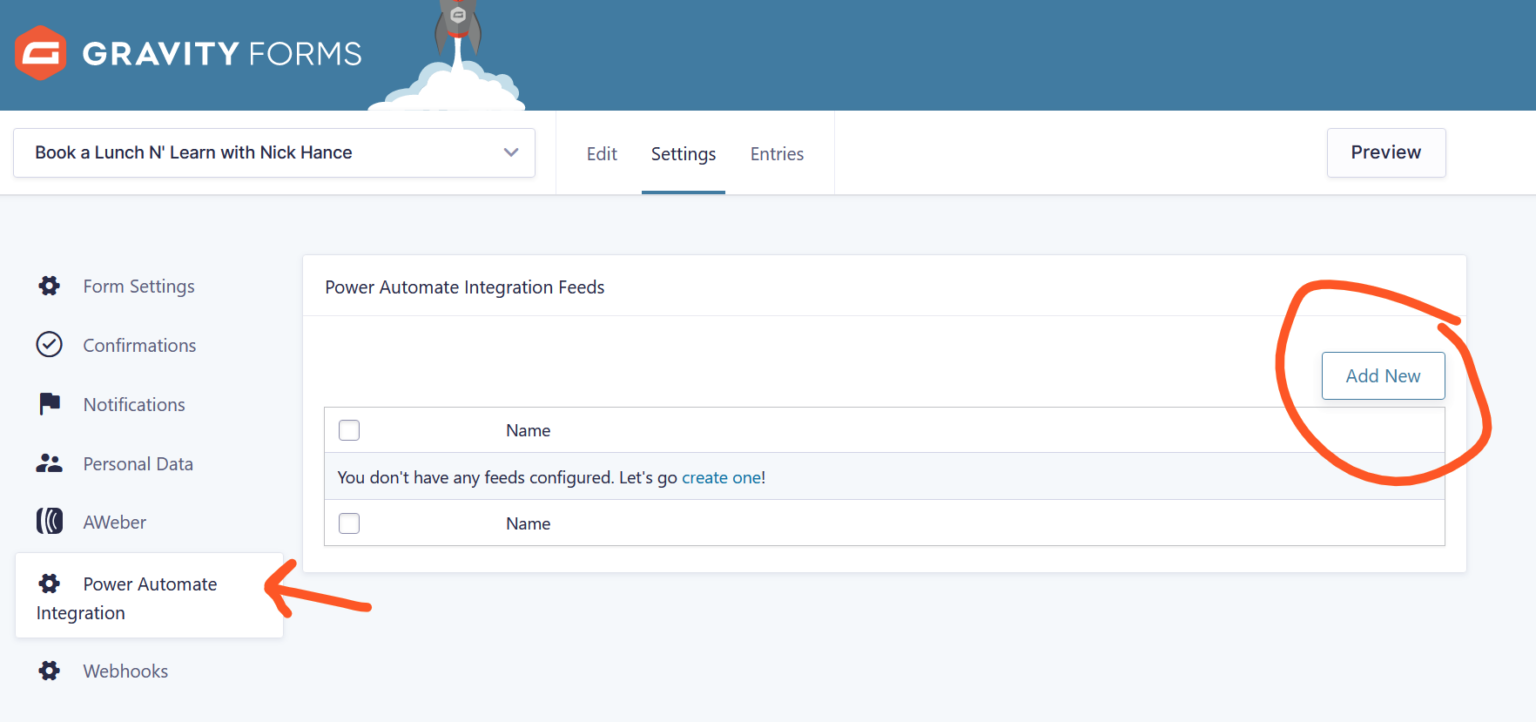Open the Entries tab
Viewport: 1536px width, 722px height.
click(x=777, y=153)
